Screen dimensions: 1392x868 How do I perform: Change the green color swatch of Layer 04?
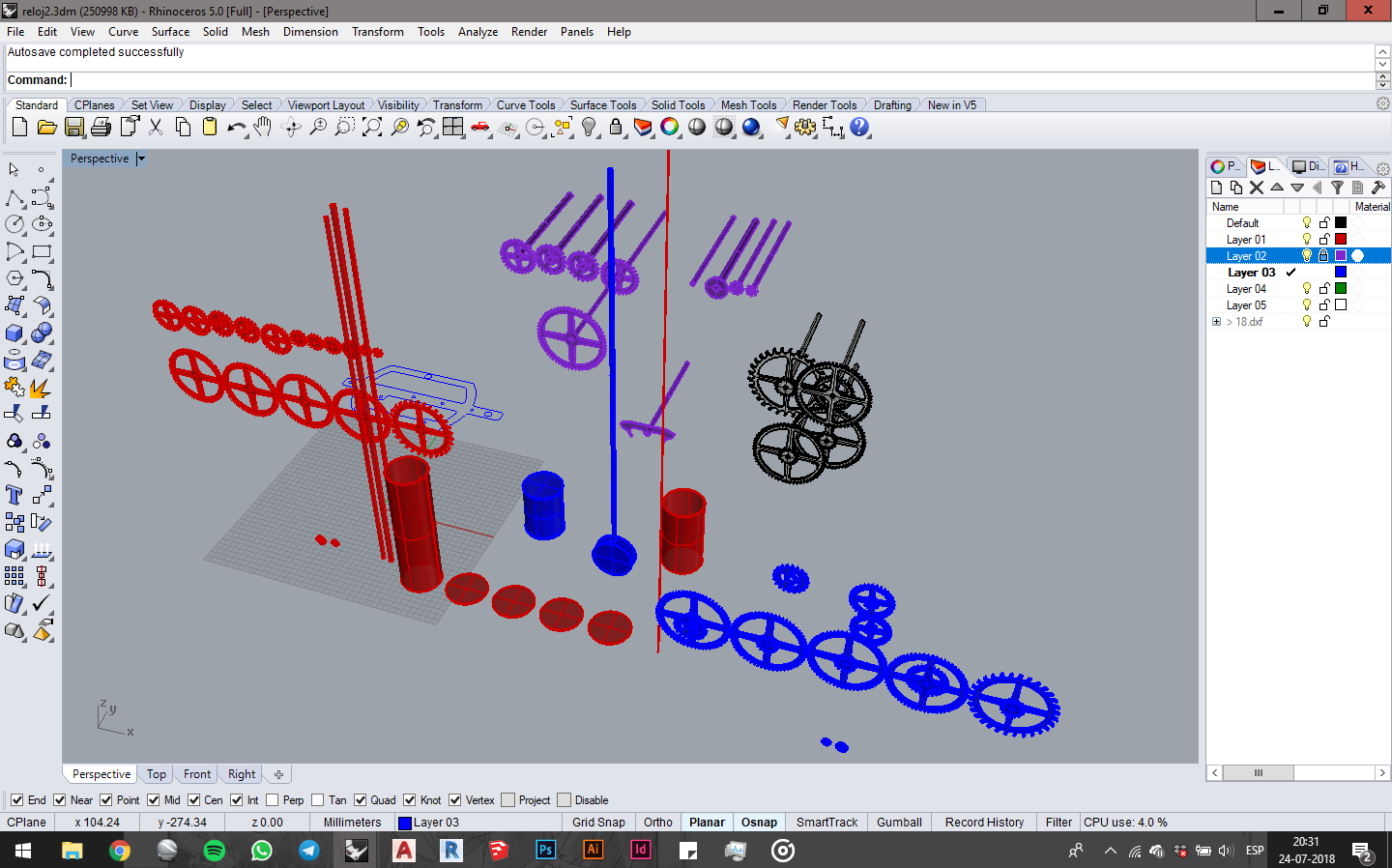point(1341,289)
